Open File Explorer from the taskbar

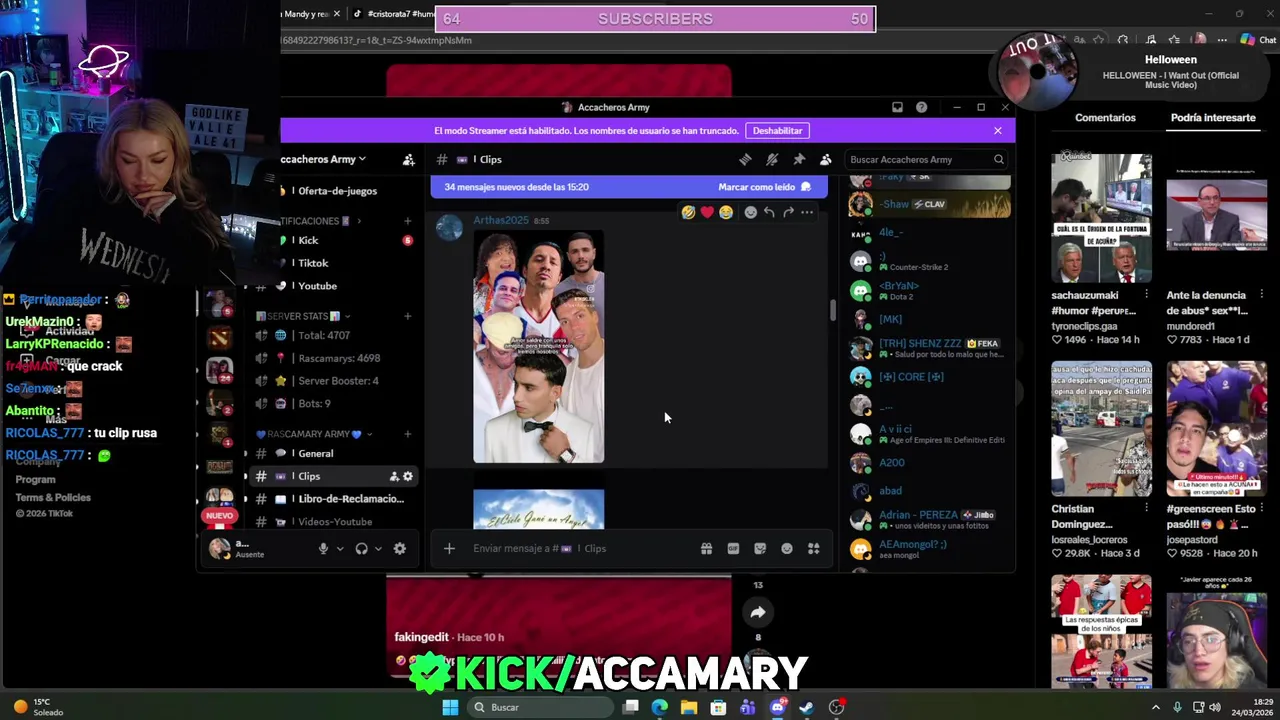click(689, 707)
